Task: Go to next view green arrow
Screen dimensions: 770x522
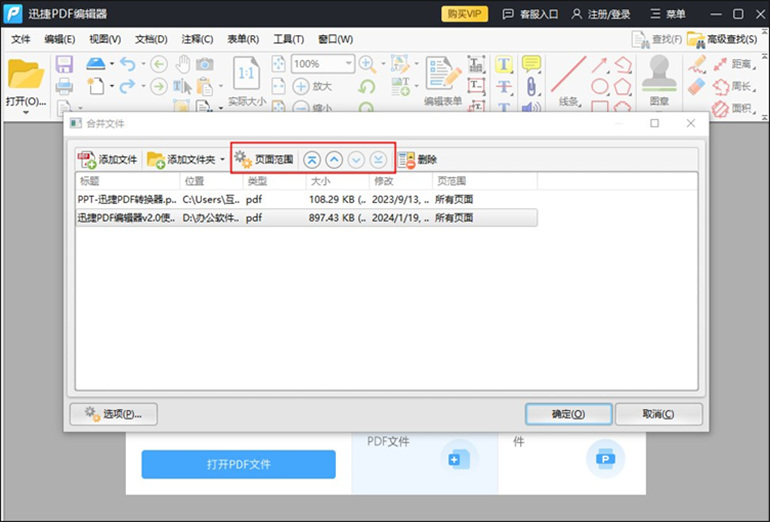Action: tap(159, 87)
